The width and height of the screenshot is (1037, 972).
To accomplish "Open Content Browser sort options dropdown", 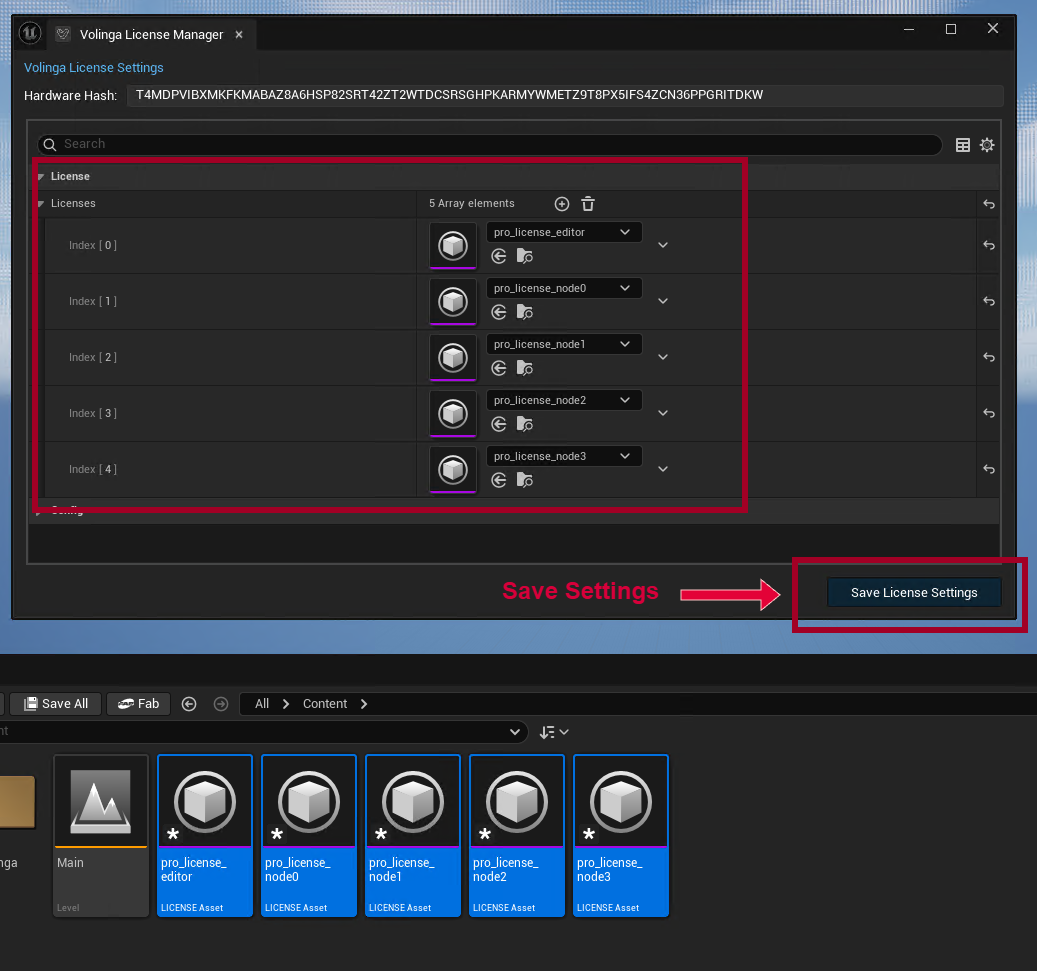I will [x=554, y=732].
